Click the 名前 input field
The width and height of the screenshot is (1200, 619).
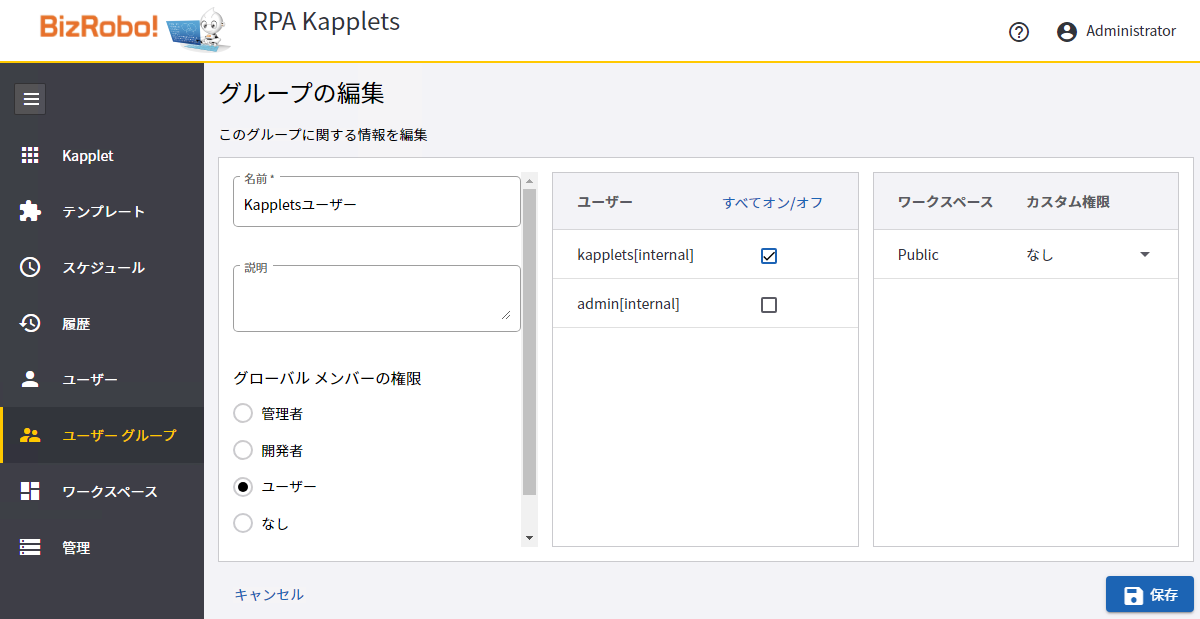(x=377, y=203)
